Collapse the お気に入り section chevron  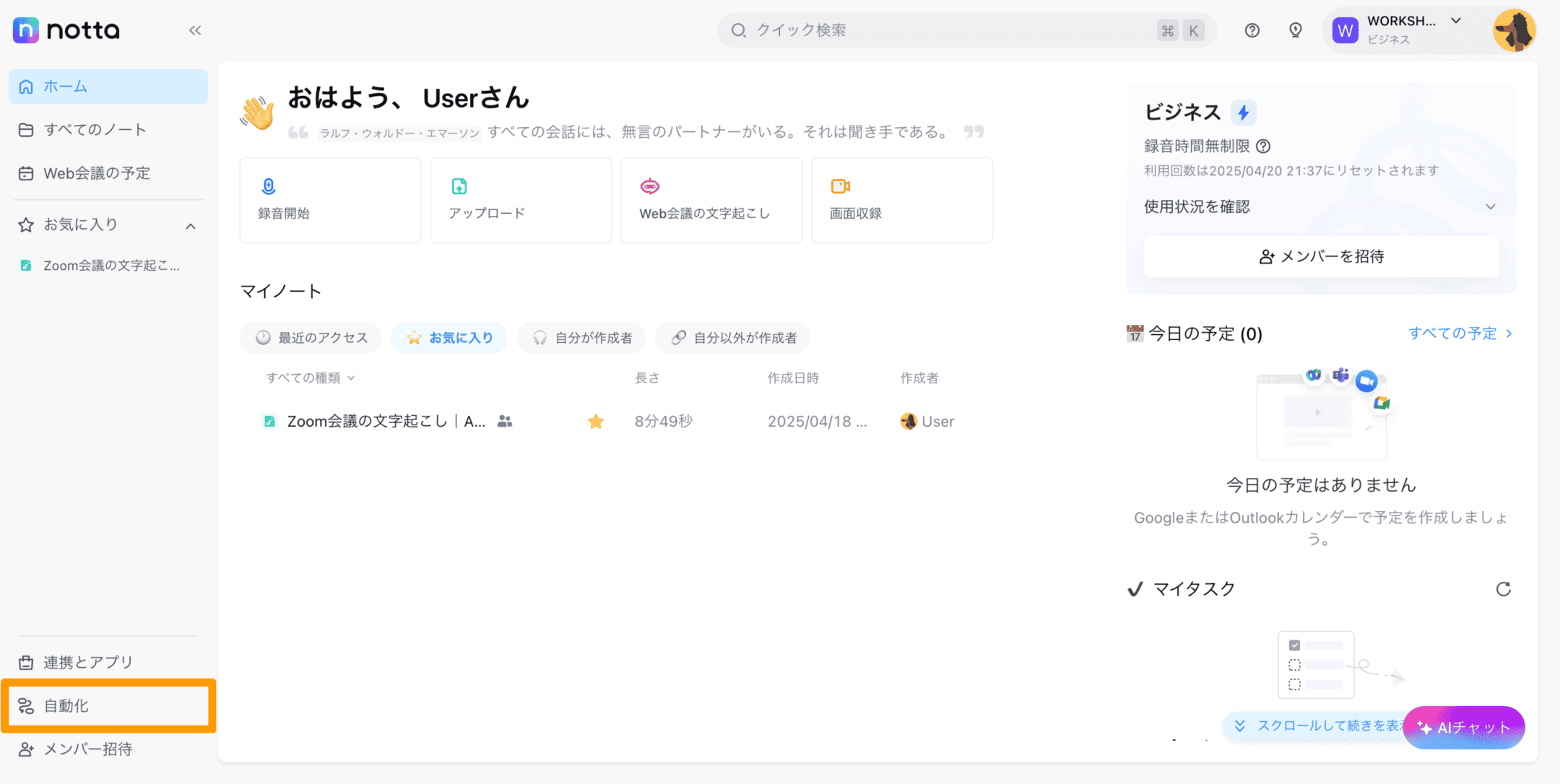191,226
